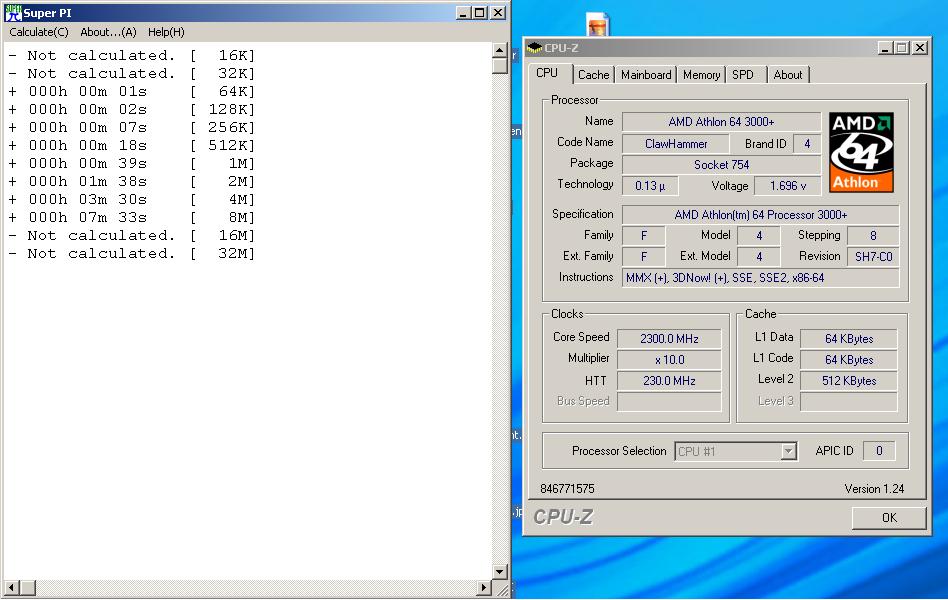Click the Version 1.24 label

pos(874,489)
